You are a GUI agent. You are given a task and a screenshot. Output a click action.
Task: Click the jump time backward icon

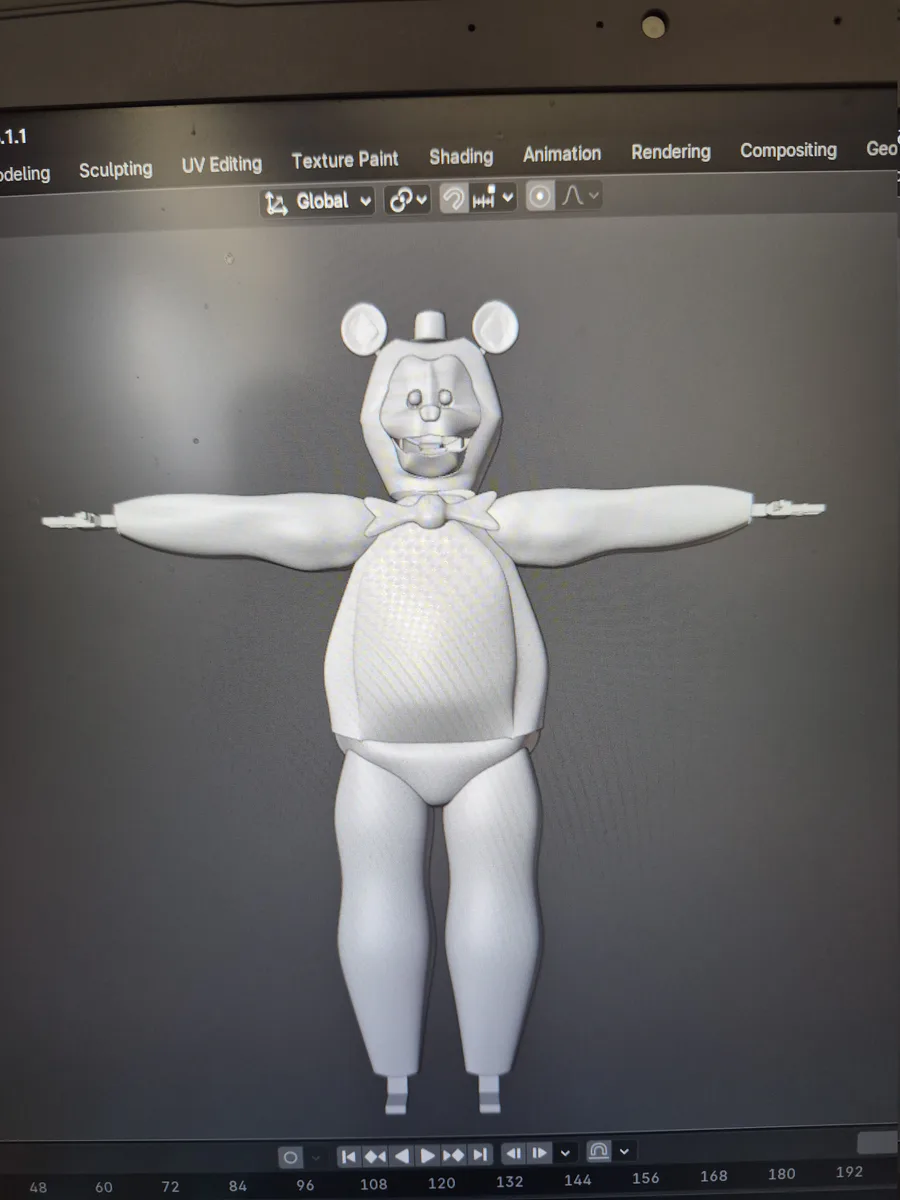[514, 1153]
